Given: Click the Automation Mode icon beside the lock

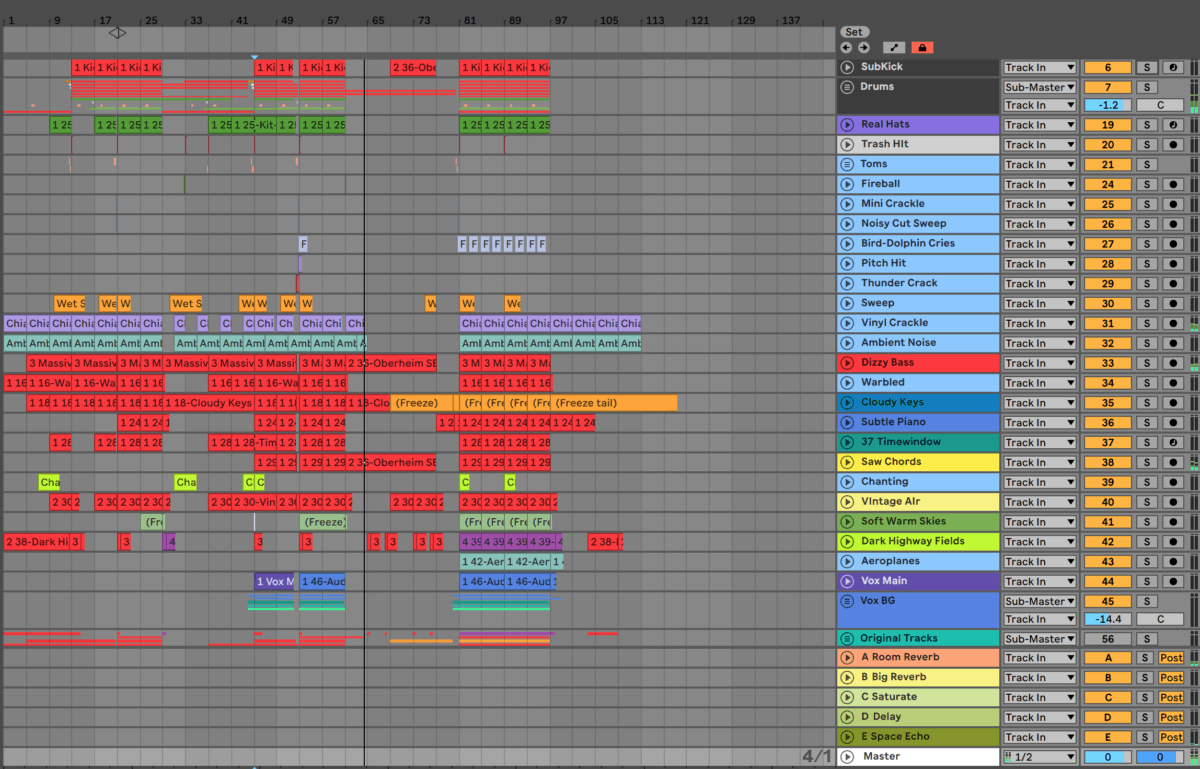Looking at the screenshot, I should [x=893, y=47].
